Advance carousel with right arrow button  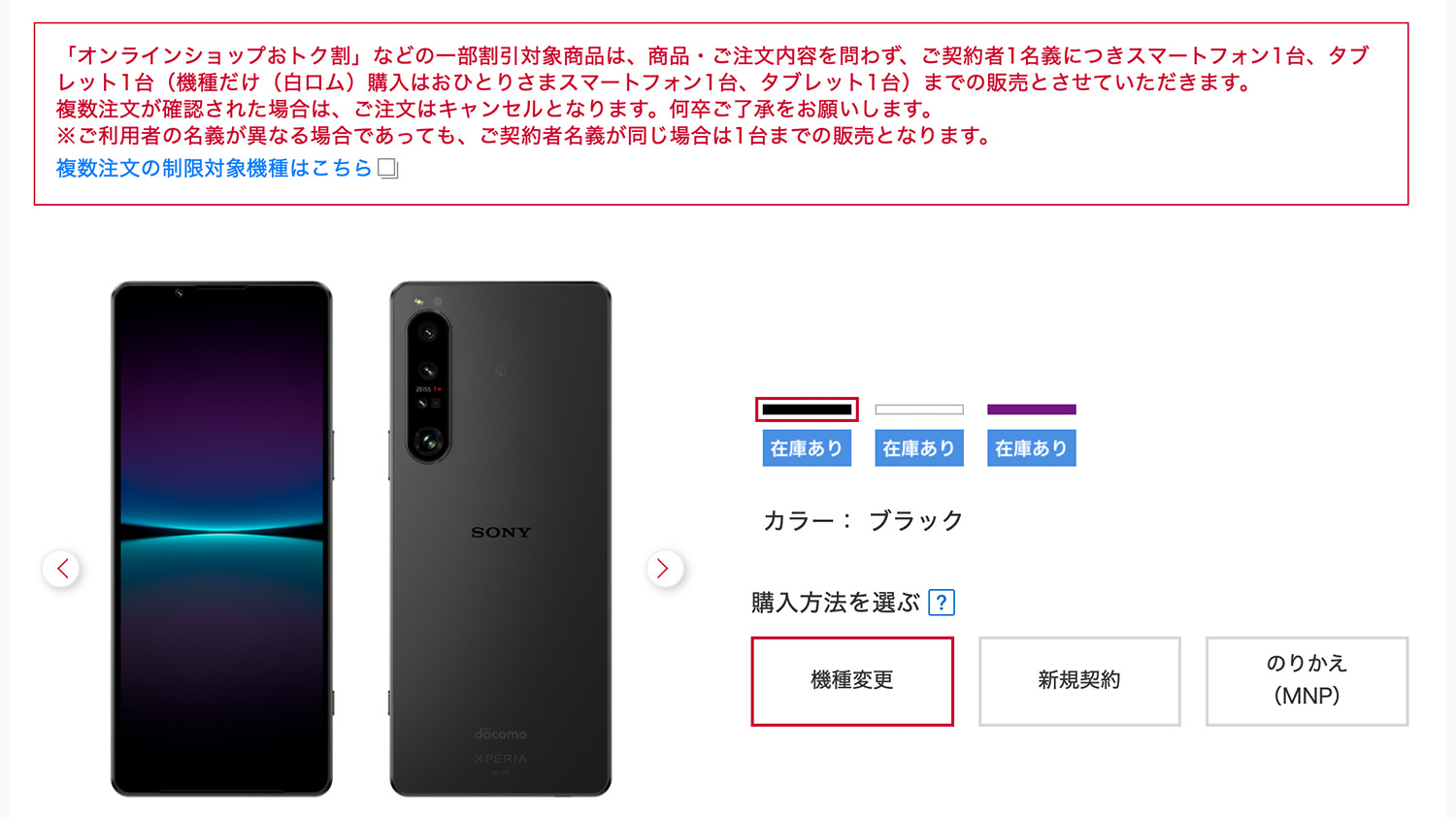click(x=664, y=569)
